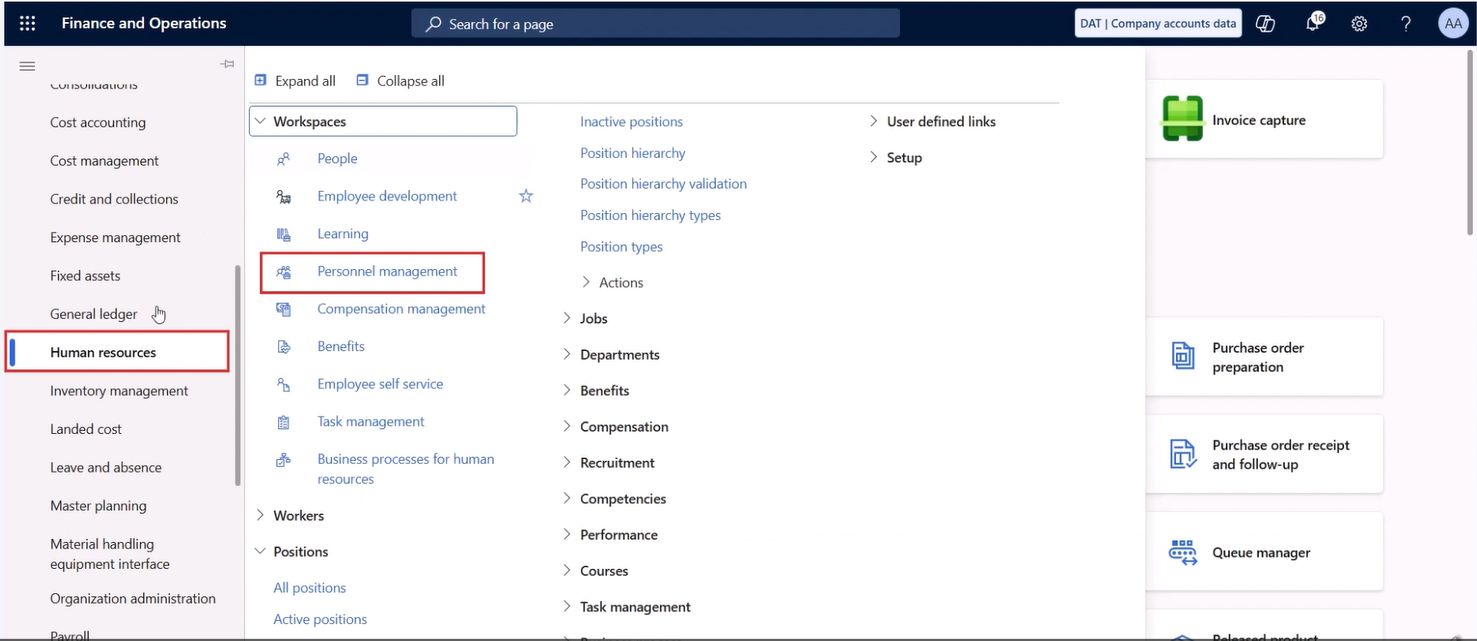Viewport: 1477px width, 641px height.
Task: Expand the Courses section
Action: click(567, 570)
